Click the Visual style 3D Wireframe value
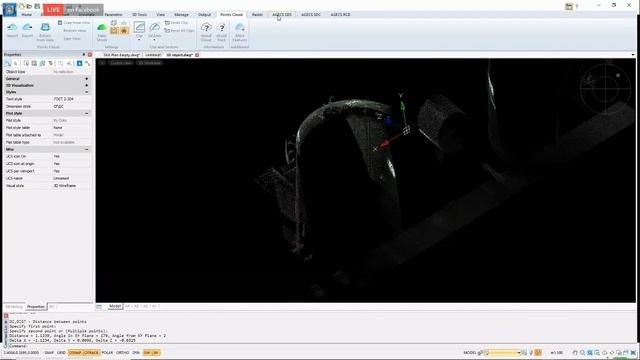The image size is (640, 360). [x=71, y=186]
